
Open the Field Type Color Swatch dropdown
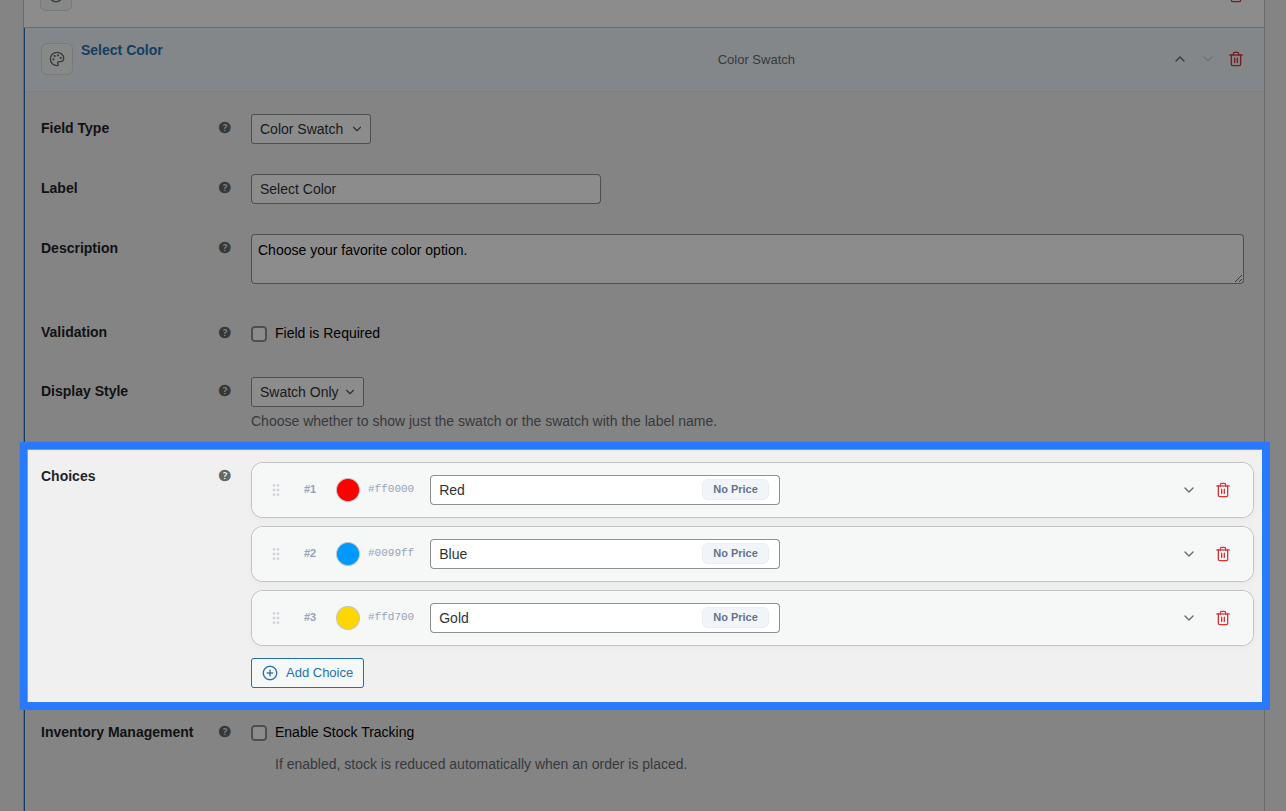point(311,129)
